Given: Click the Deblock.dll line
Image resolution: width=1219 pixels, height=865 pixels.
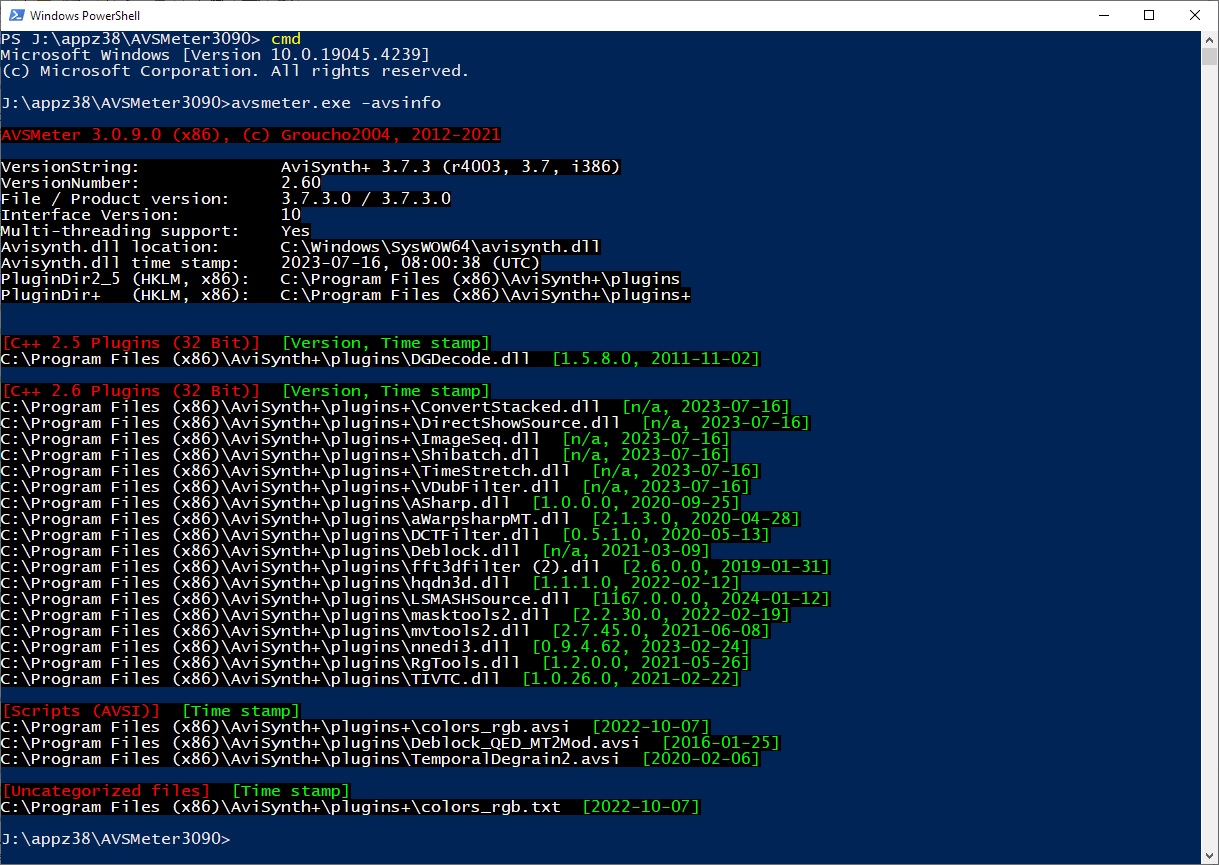Looking at the screenshot, I should tap(356, 551).
